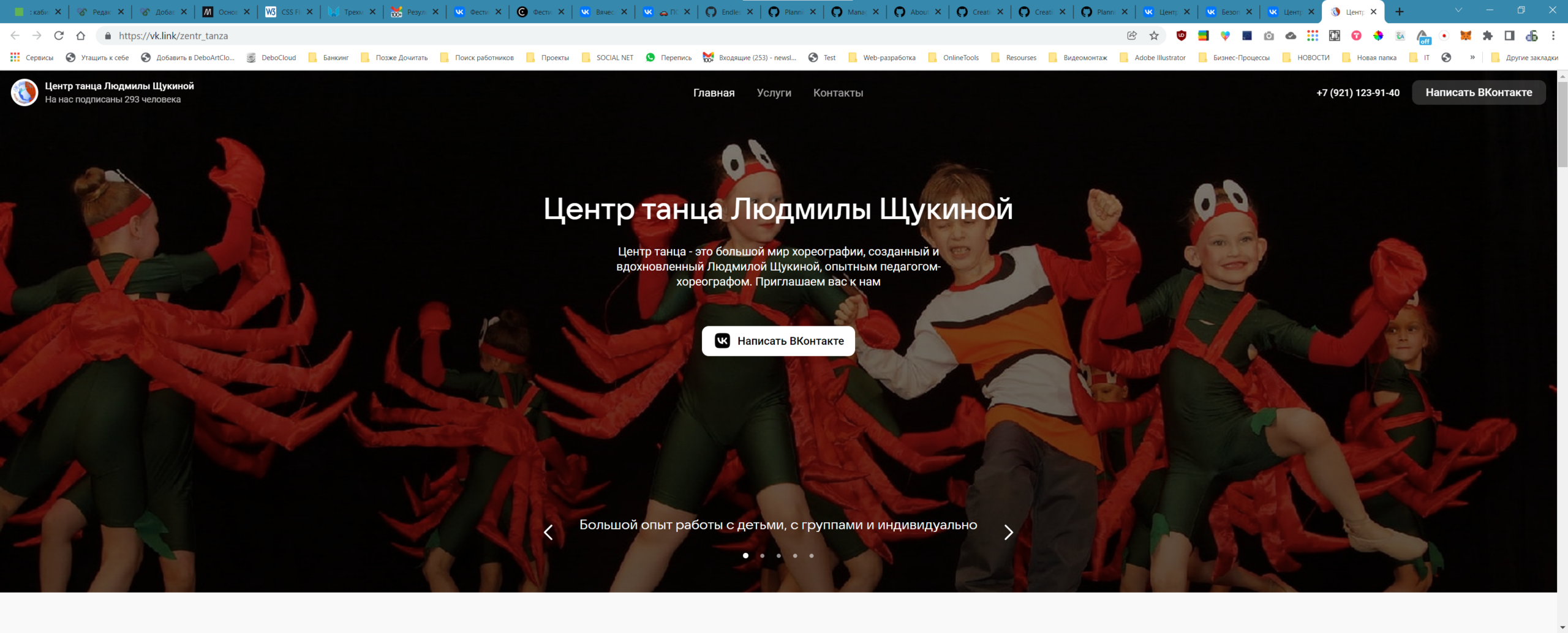
Task: Go to previous carousel slide
Action: [548, 533]
